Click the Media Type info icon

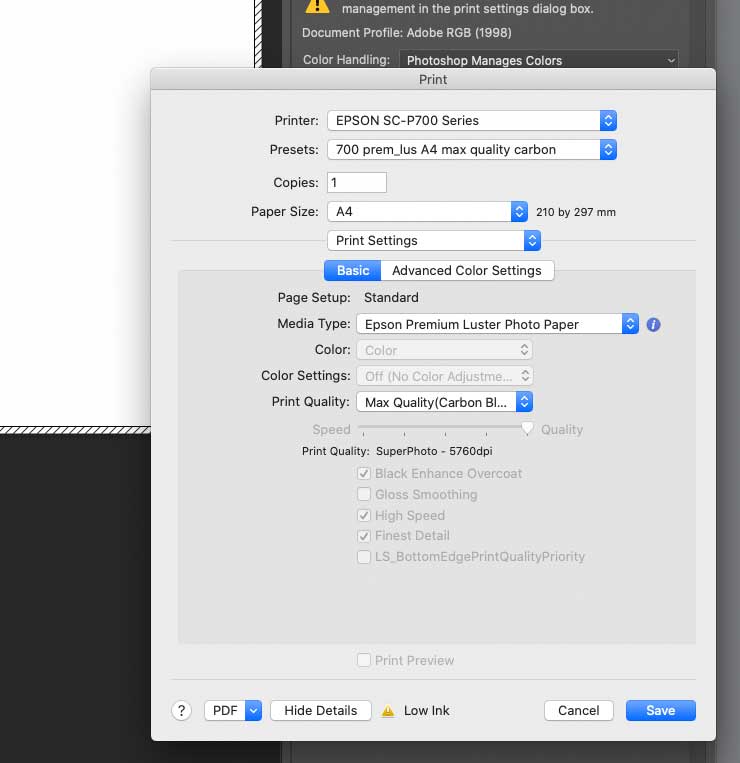pyautogui.click(x=653, y=325)
